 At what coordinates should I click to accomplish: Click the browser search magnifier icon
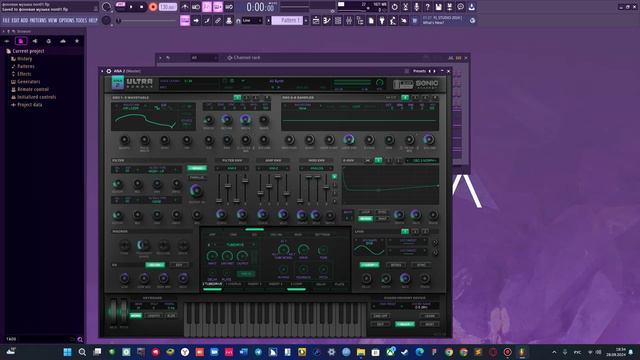[x=80, y=339]
